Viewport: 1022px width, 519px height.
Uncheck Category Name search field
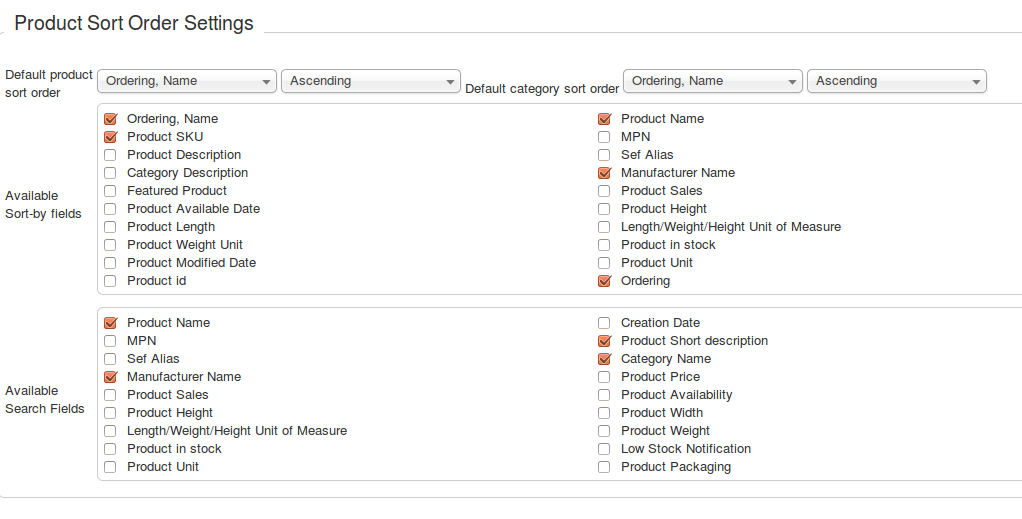604,359
